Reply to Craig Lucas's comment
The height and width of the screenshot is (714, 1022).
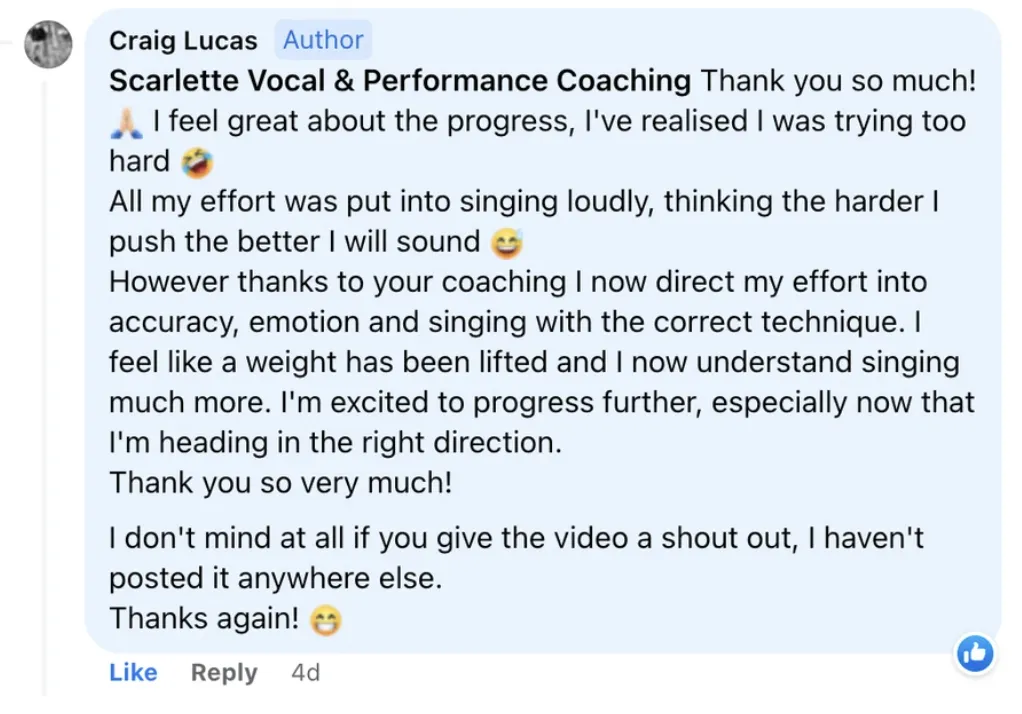224,673
